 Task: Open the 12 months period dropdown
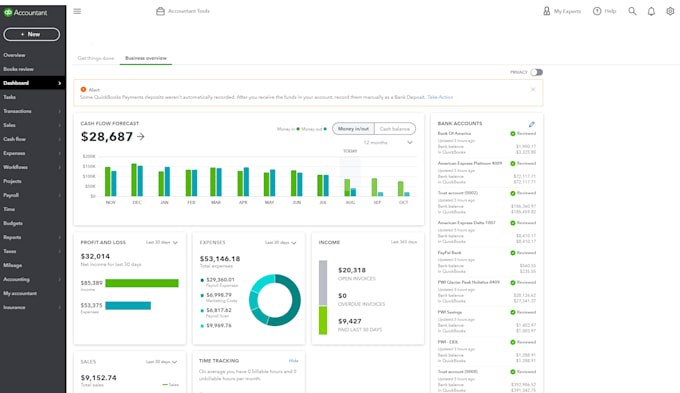click(388, 143)
